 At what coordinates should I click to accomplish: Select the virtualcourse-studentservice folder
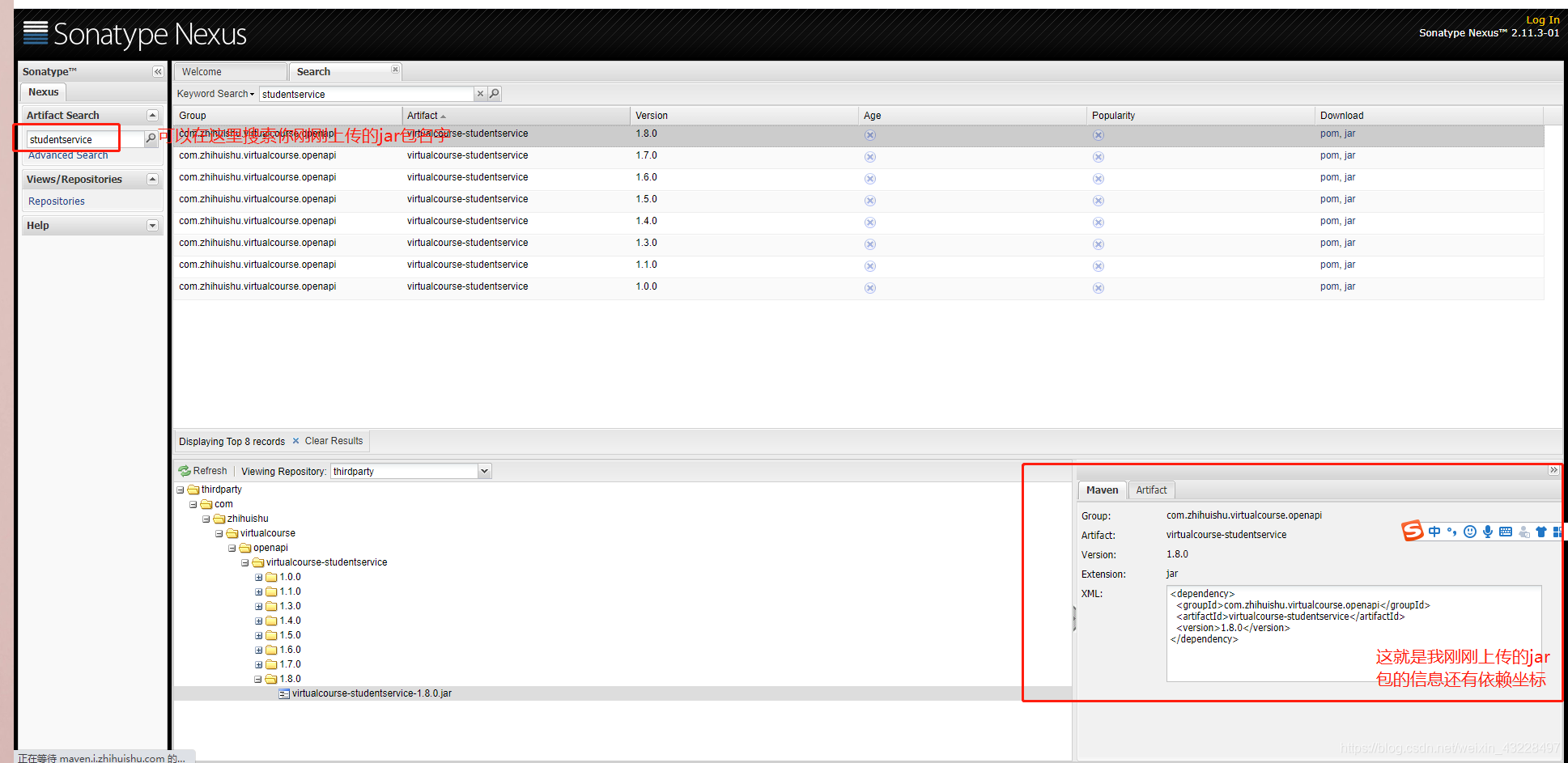(x=326, y=563)
